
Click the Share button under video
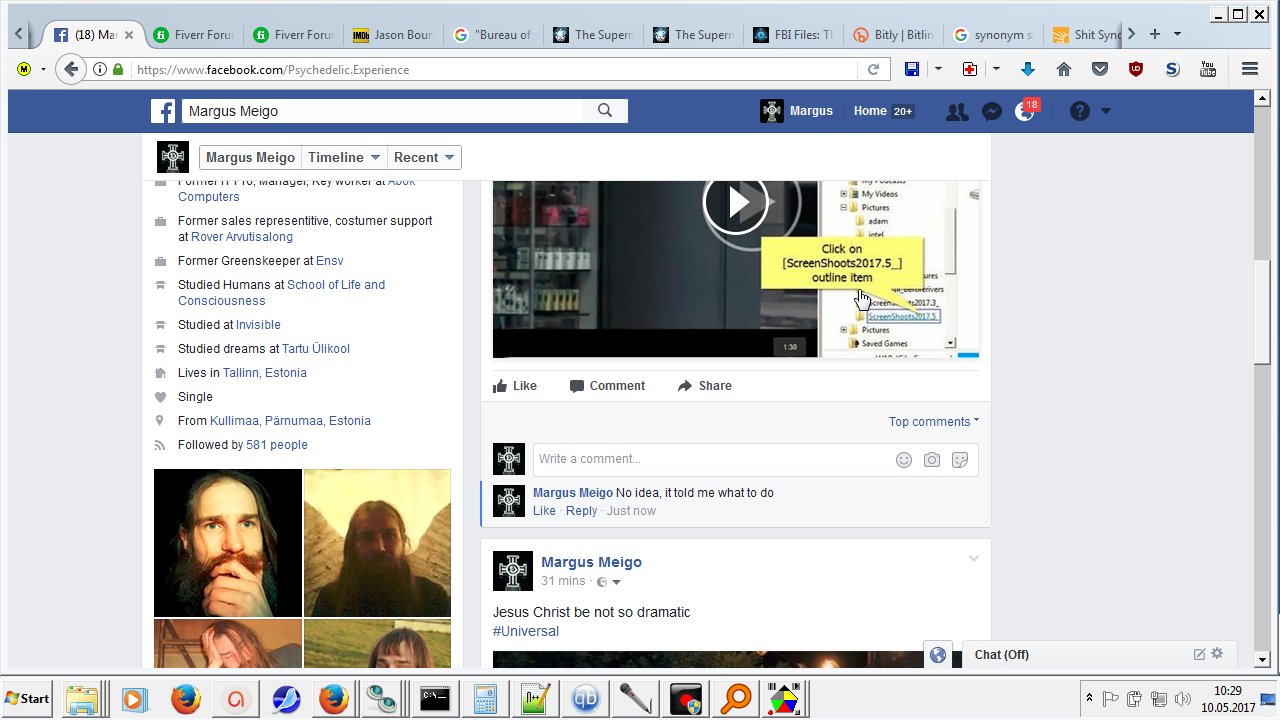[x=704, y=386]
